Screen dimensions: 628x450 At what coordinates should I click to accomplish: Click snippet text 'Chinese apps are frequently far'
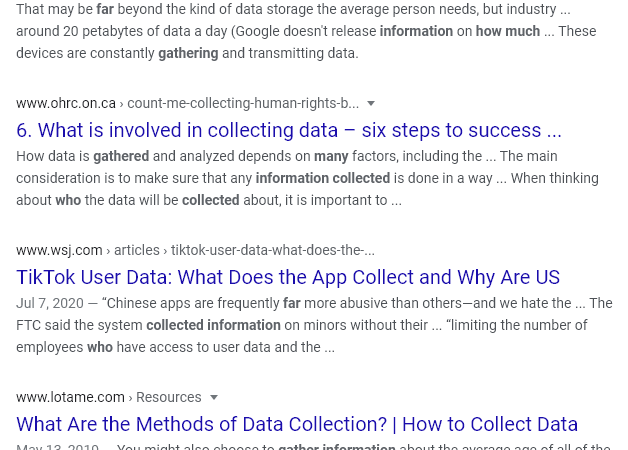click(203, 303)
